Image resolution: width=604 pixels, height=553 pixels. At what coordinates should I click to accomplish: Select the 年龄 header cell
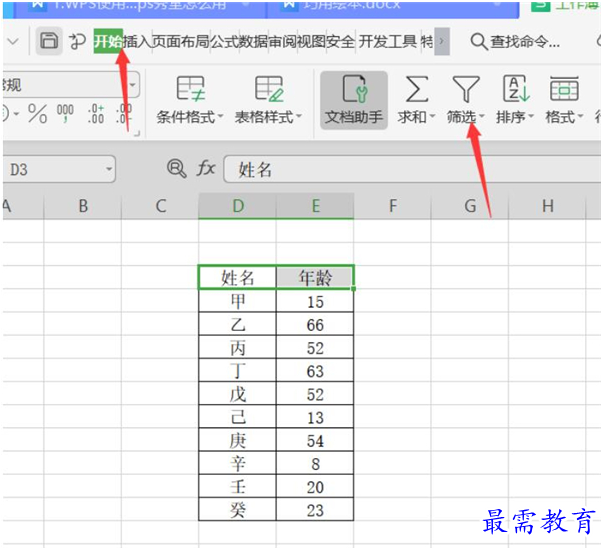click(315, 277)
